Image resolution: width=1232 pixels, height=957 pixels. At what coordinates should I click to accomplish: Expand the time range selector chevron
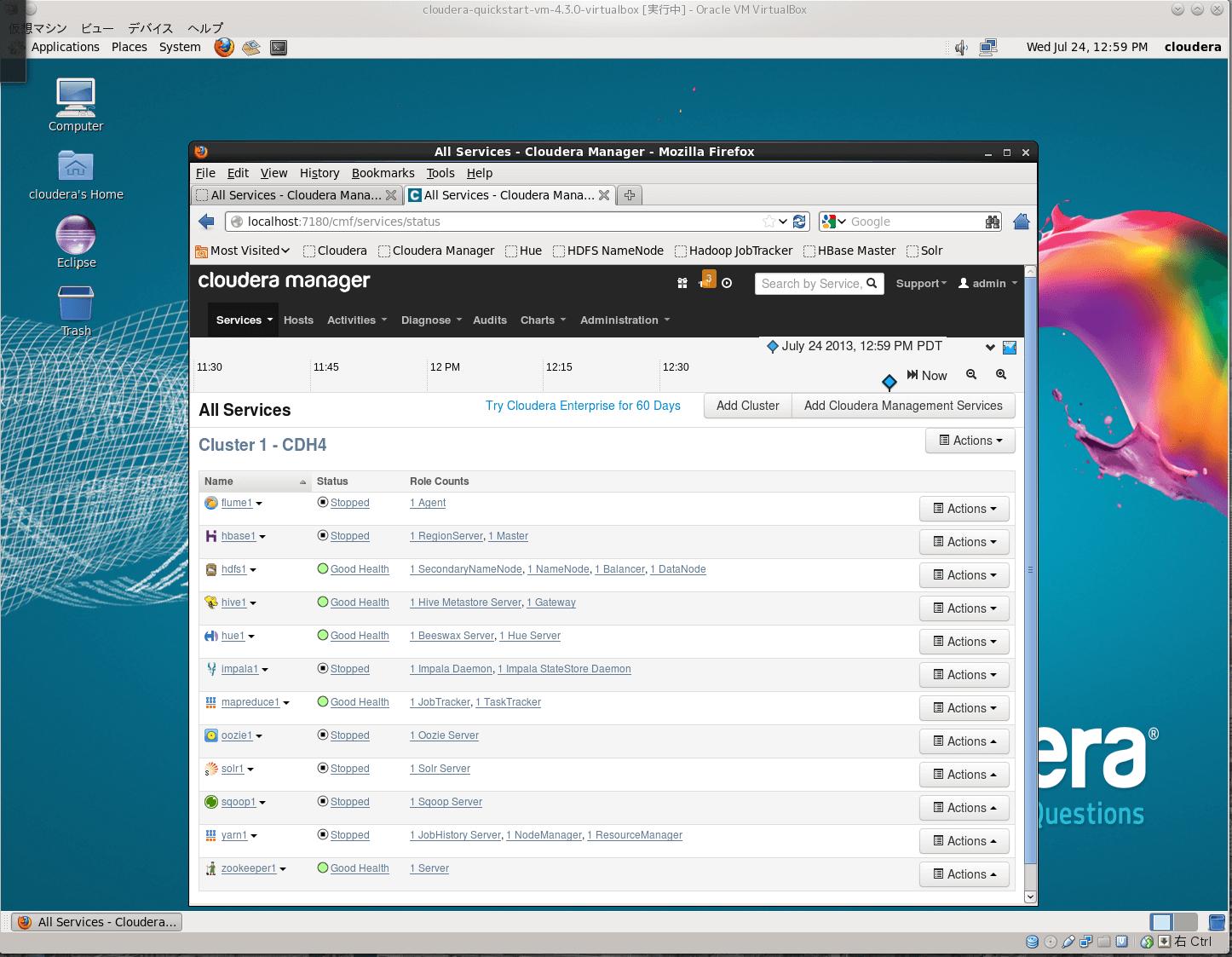(990, 347)
